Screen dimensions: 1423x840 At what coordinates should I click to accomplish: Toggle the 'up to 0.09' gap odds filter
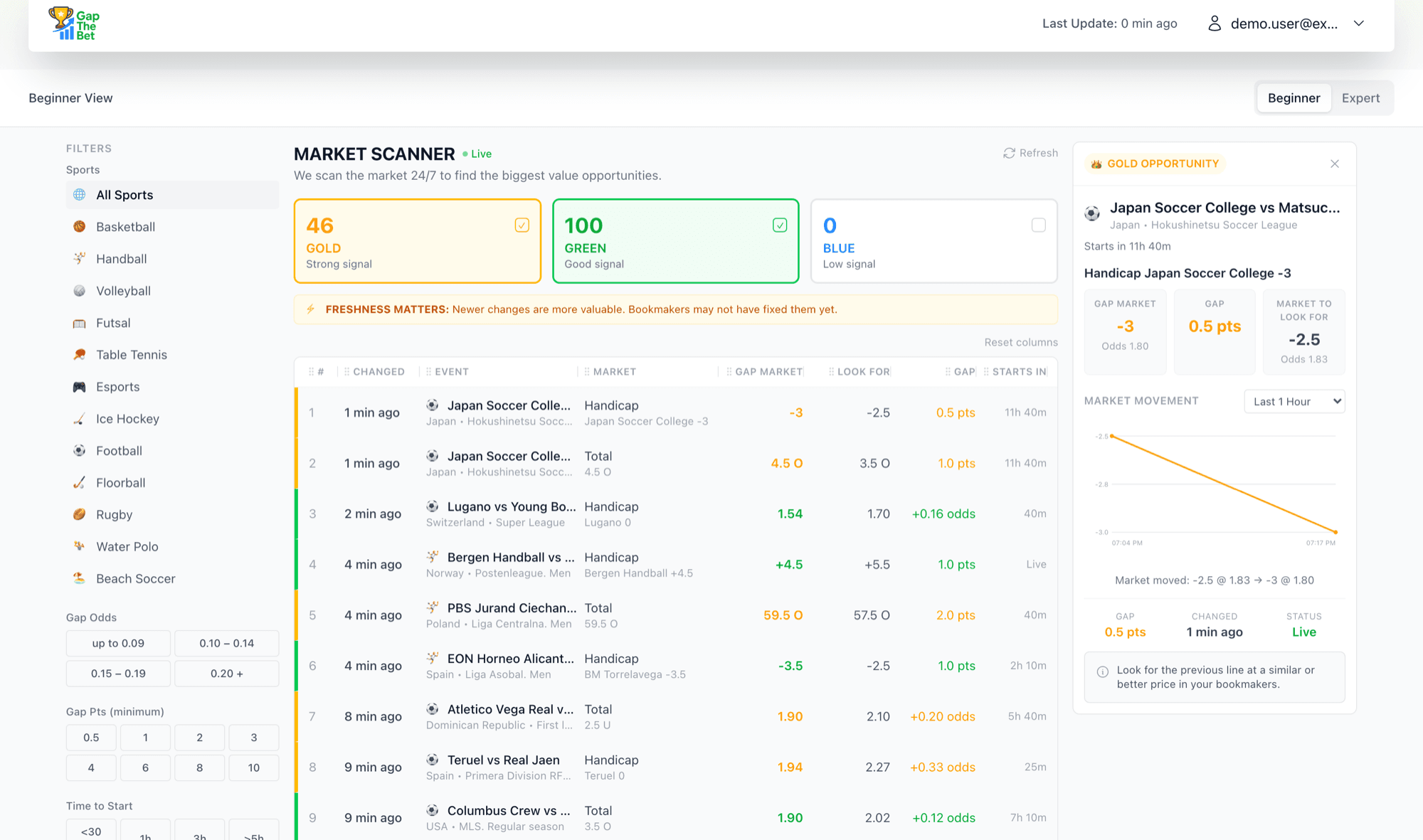coord(118,643)
